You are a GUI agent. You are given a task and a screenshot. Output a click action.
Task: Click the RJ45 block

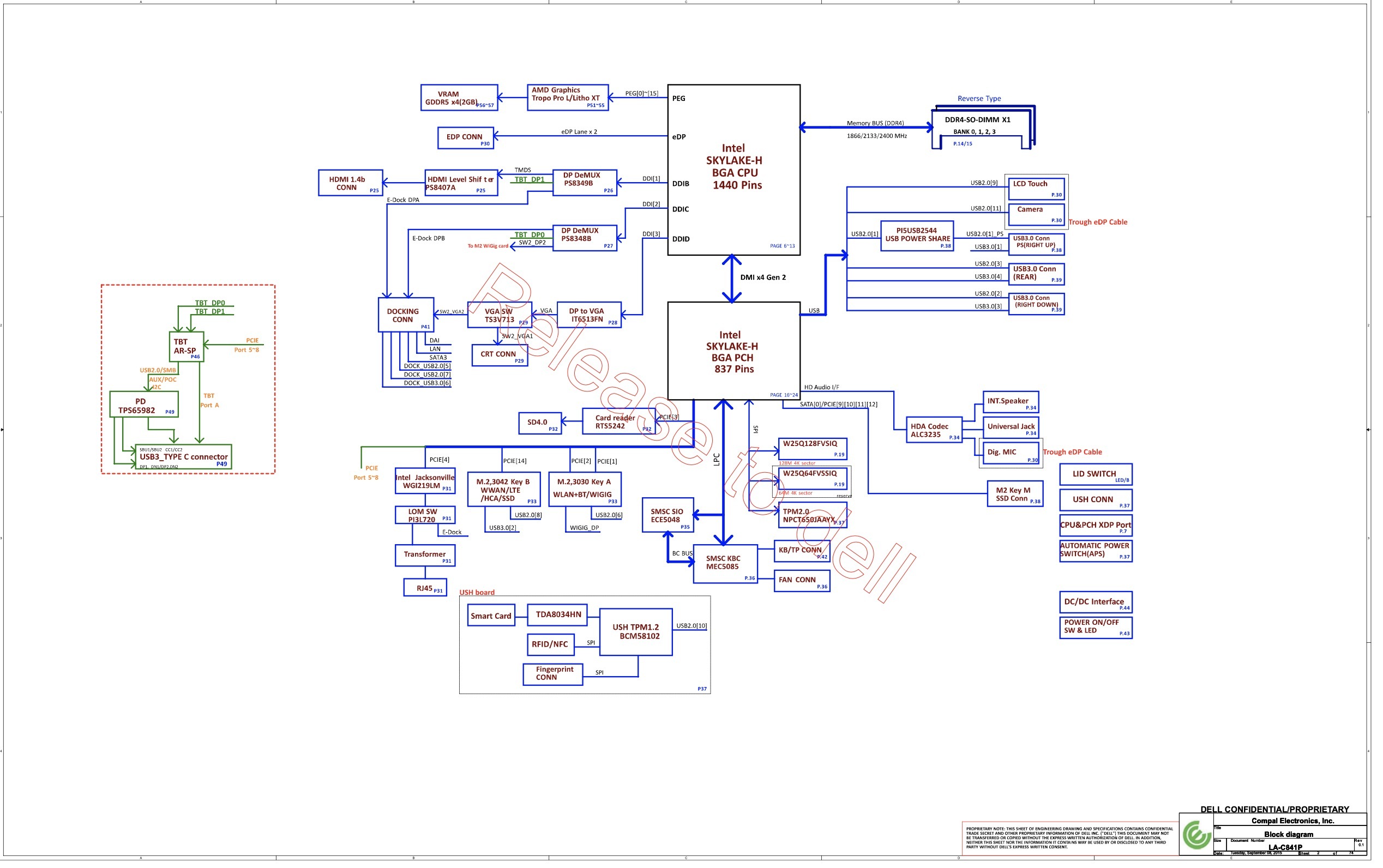[425, 587]
